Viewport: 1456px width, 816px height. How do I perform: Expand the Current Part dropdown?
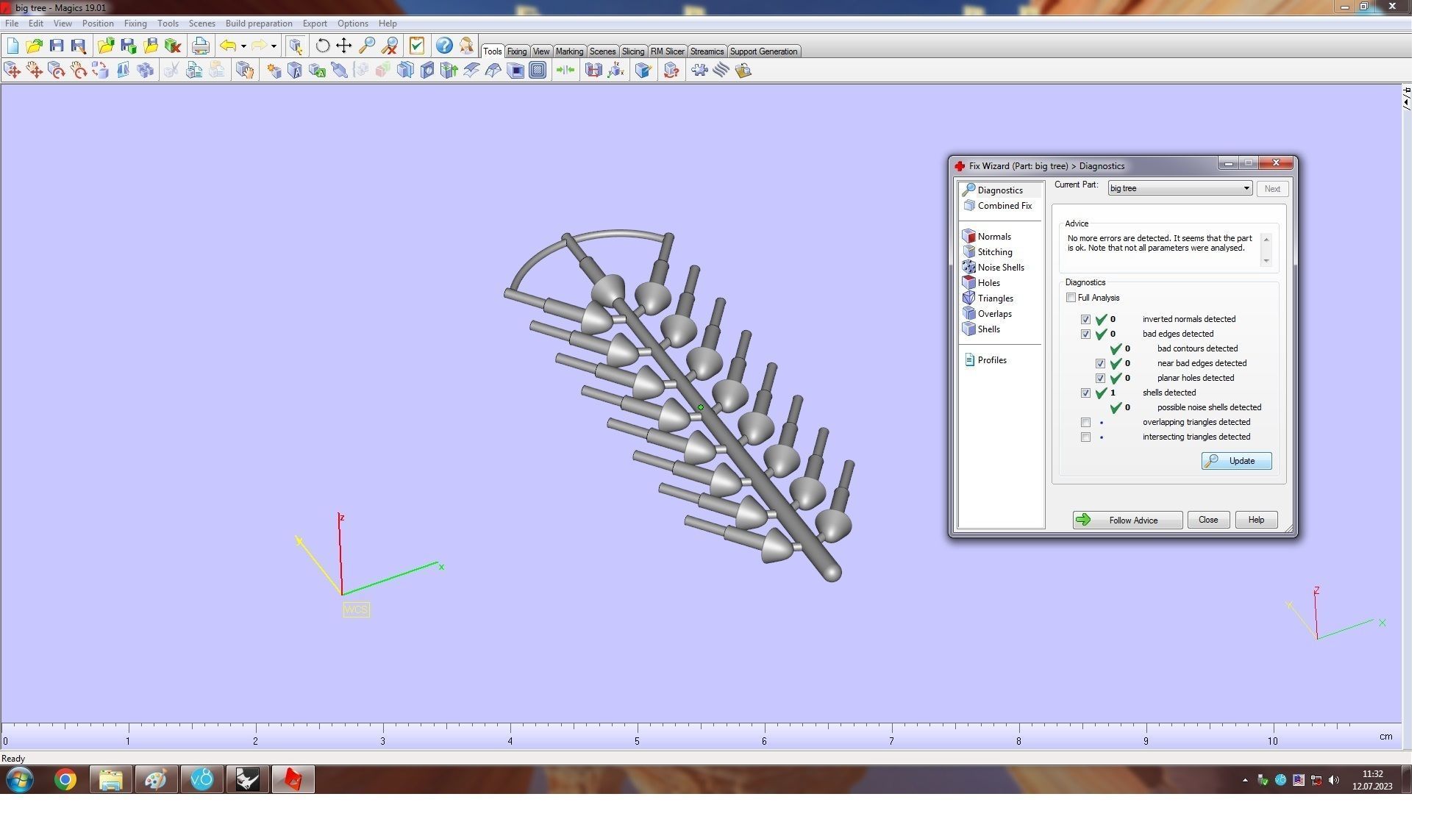(x=1246, y=188)
